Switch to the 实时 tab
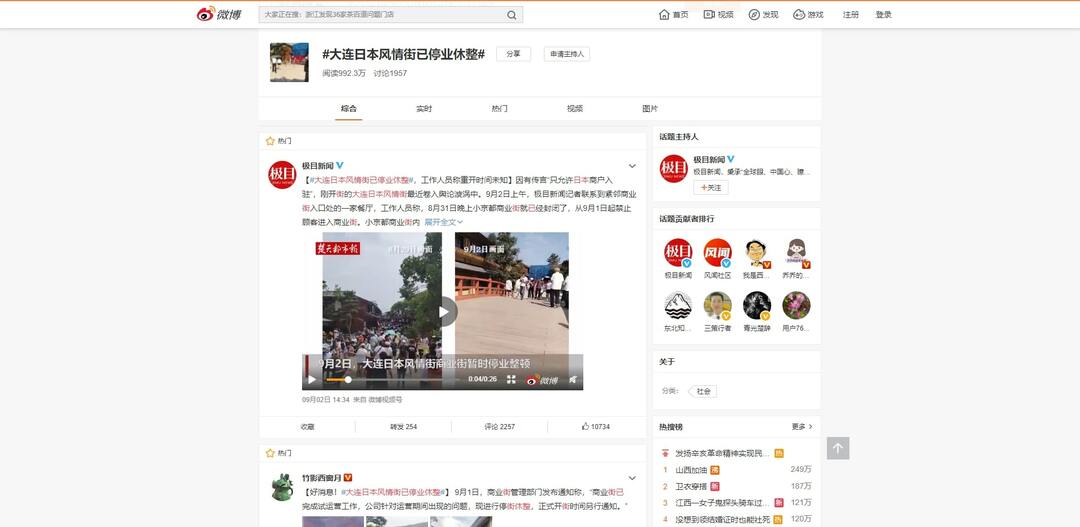The width and height of the screenshot is (1080, 527). tap(424, 108)
